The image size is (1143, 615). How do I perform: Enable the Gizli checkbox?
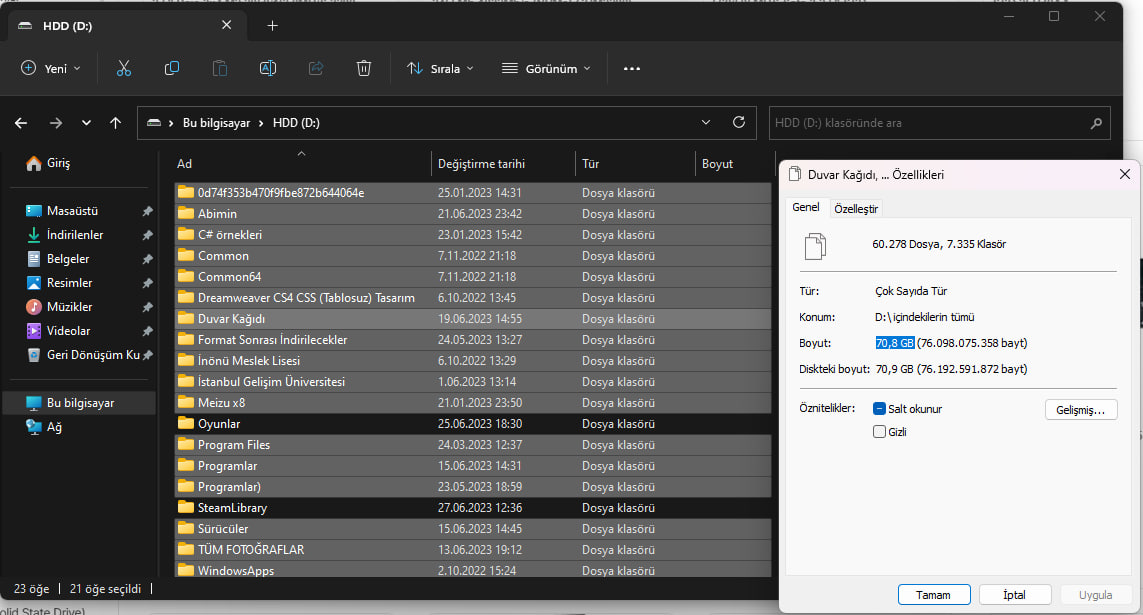click(879, 432)
